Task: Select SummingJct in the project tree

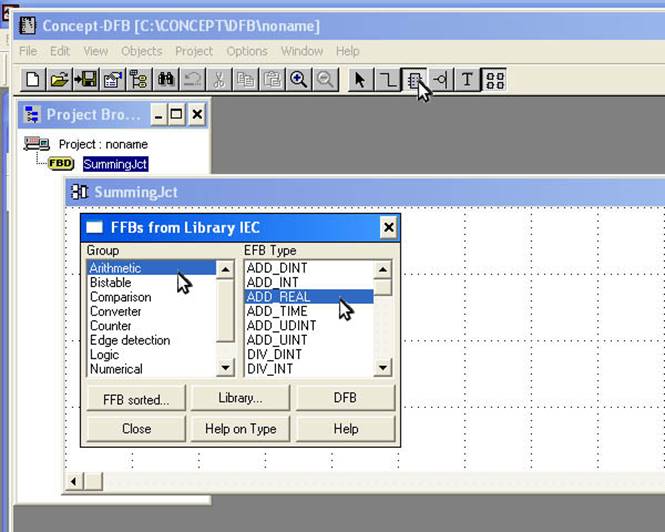Action: (115, 164)
